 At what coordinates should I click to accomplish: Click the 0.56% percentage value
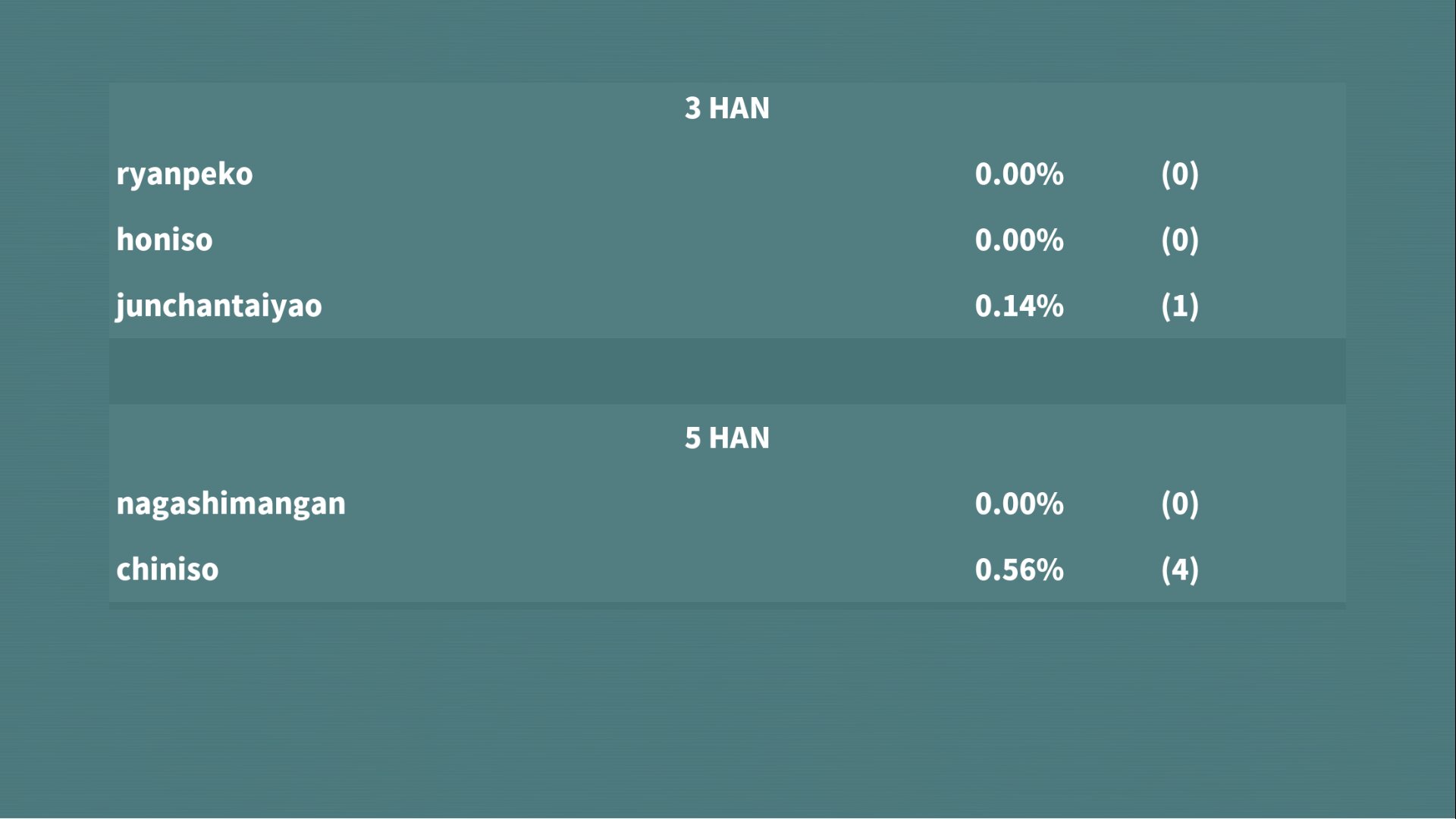1018,570
